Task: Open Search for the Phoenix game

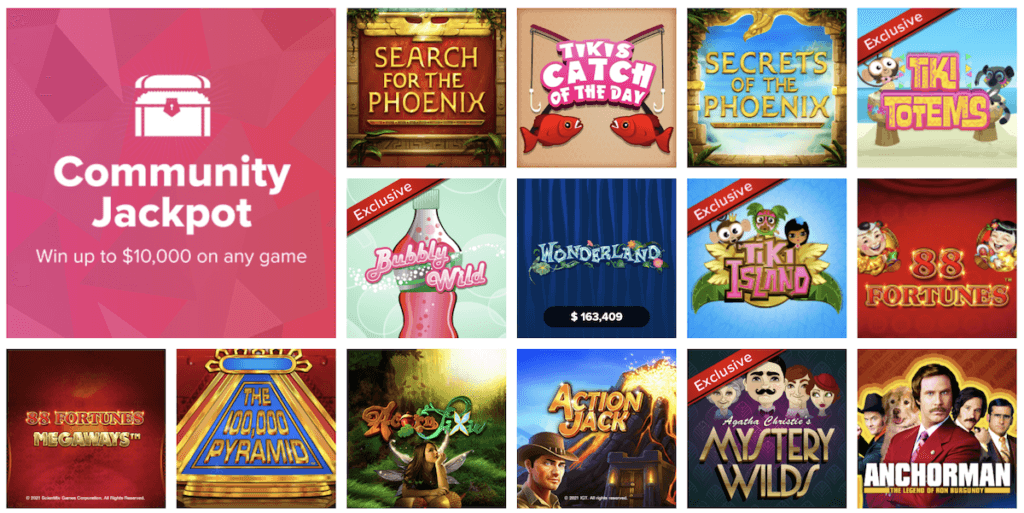Action: [x=426, y=87]
